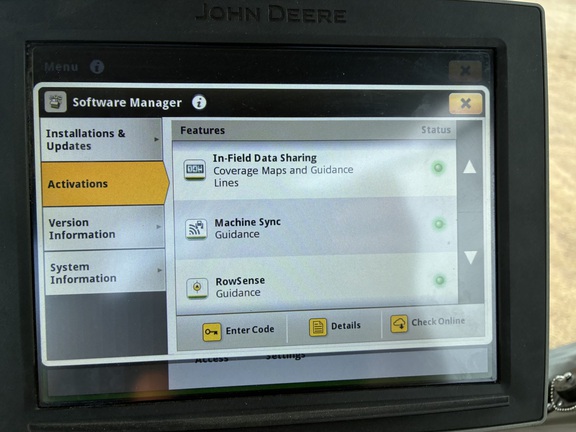Click the Status column header
This screenshot has height=432, width=576.
(436, 130)
